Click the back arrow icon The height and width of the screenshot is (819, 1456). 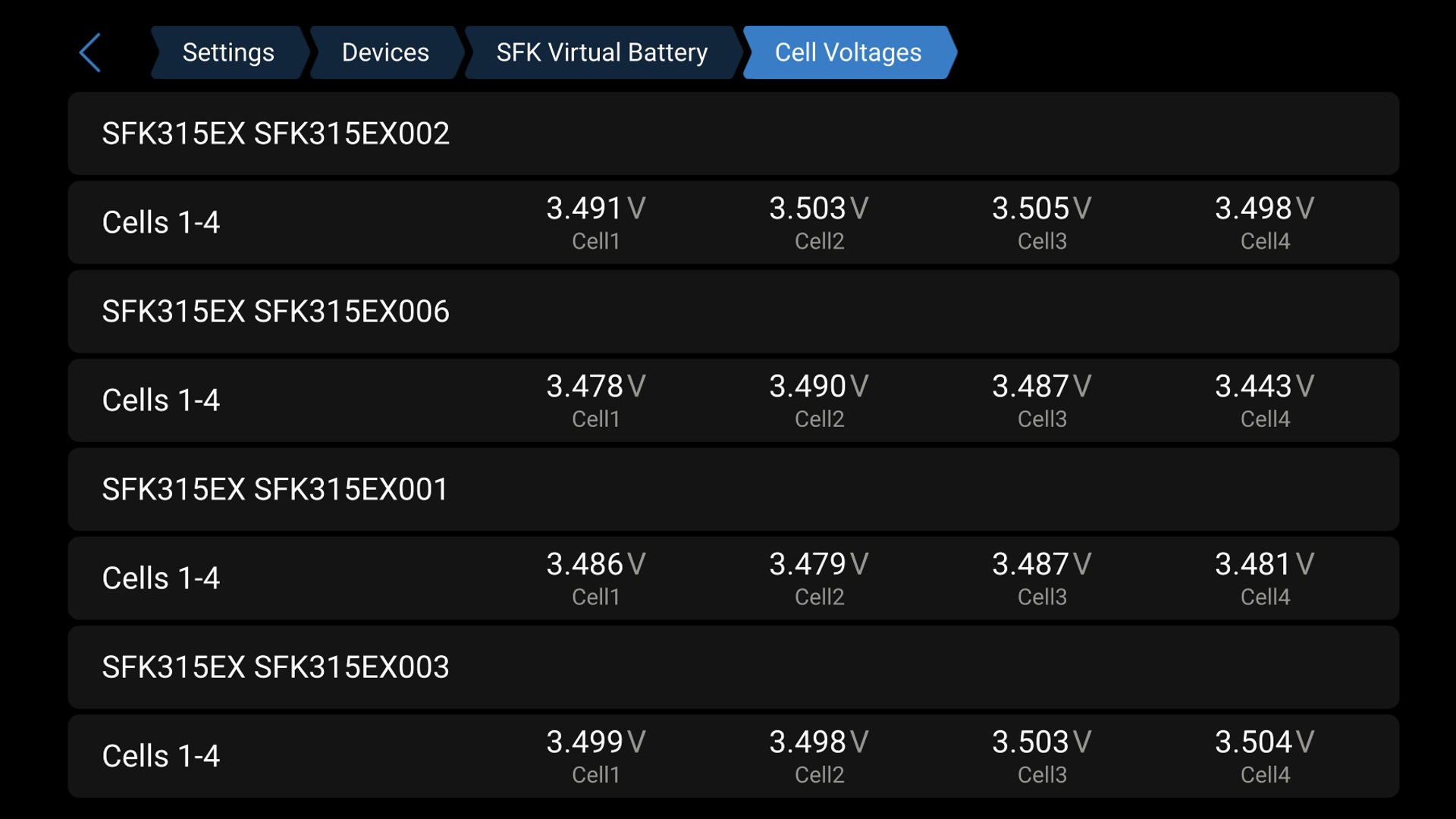click(x=89, y=52)
